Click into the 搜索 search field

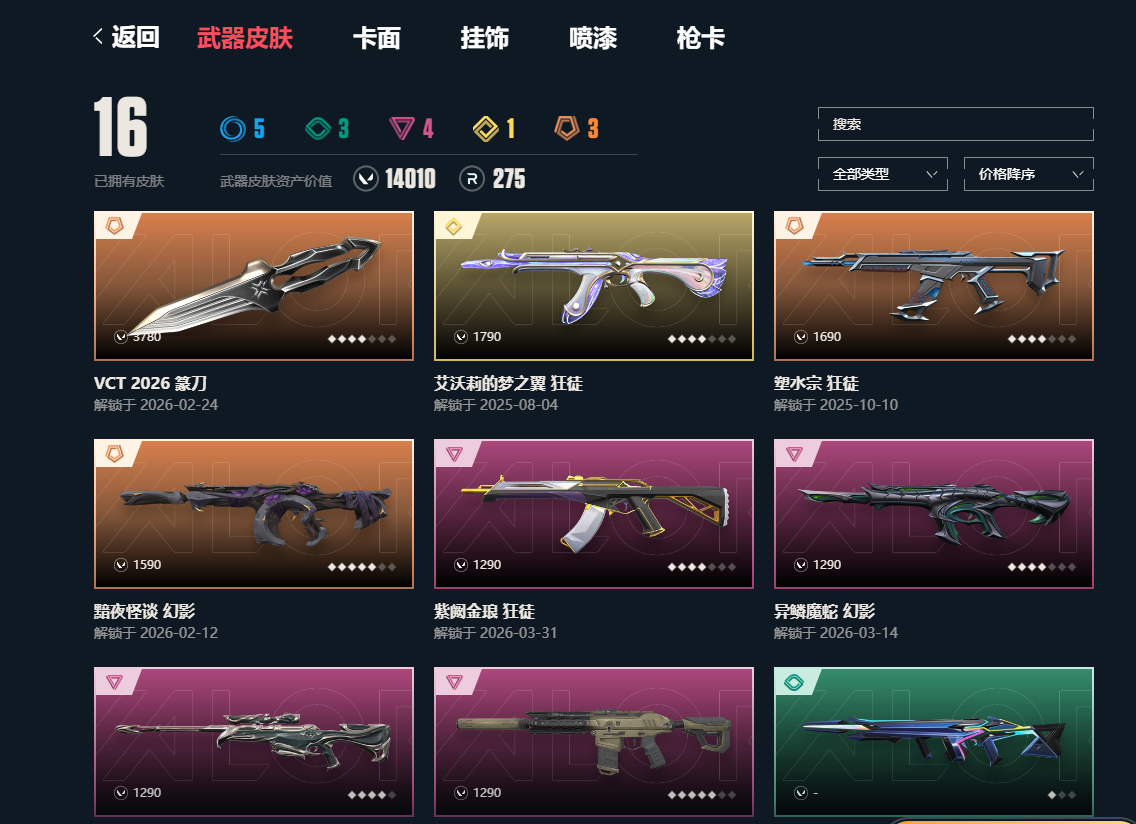pyautogui.click(x=956, y=124)
